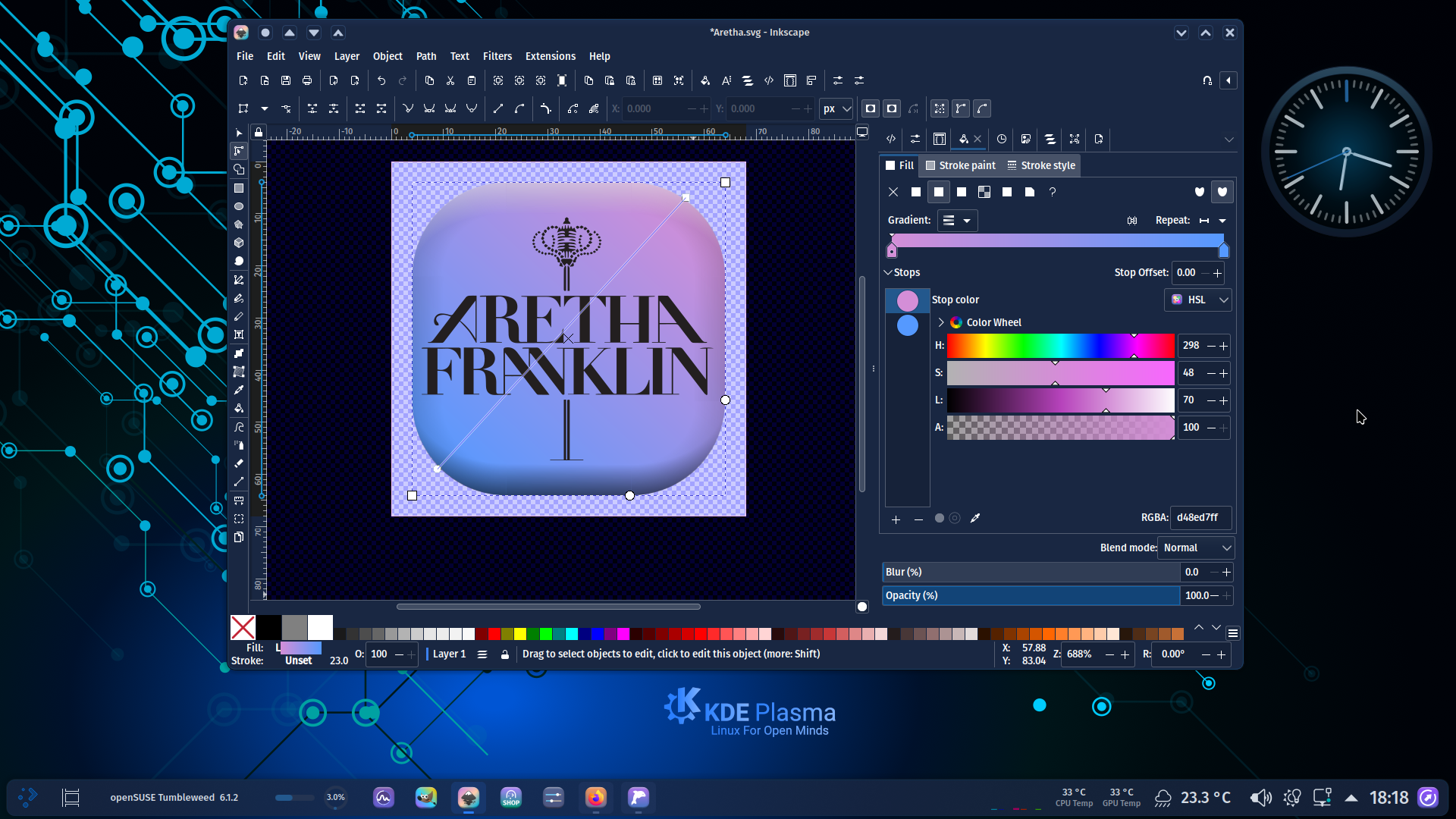Select the 3D Box tool
This screenshot has width=1456, height=819.
click(x=239, y=243)
